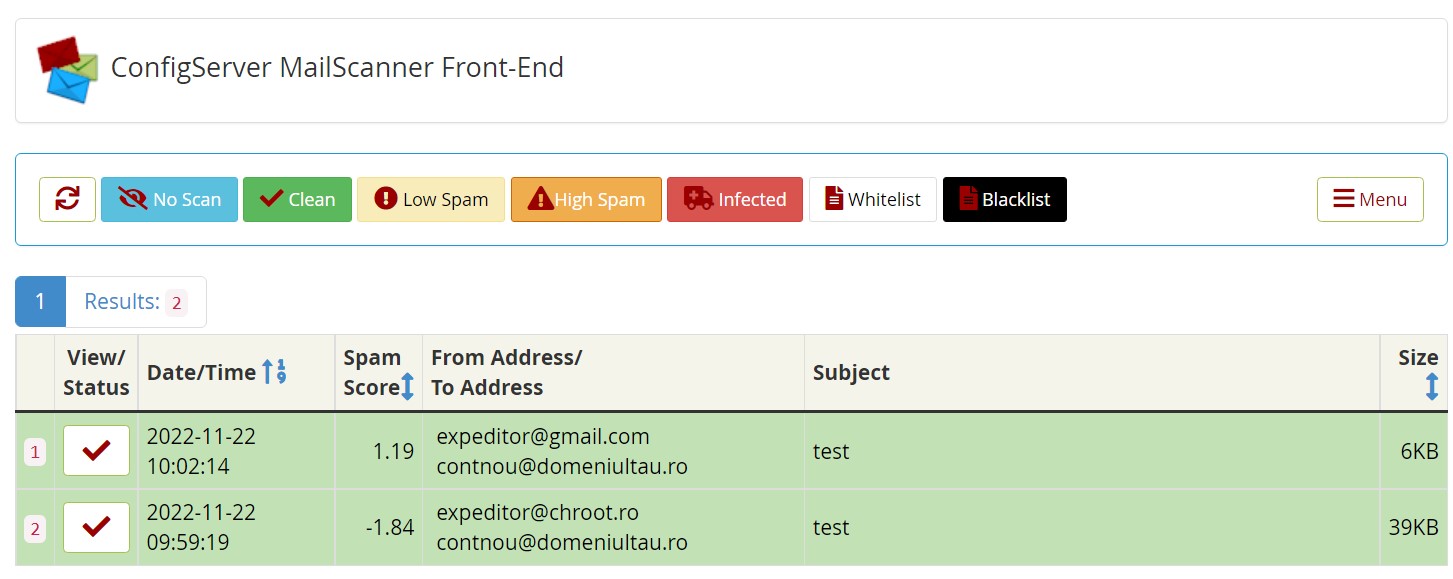Image resolution: width=1453 pixels, height=579 pixels.
Task: Click row number 1 badge
Action: (35, 452)
